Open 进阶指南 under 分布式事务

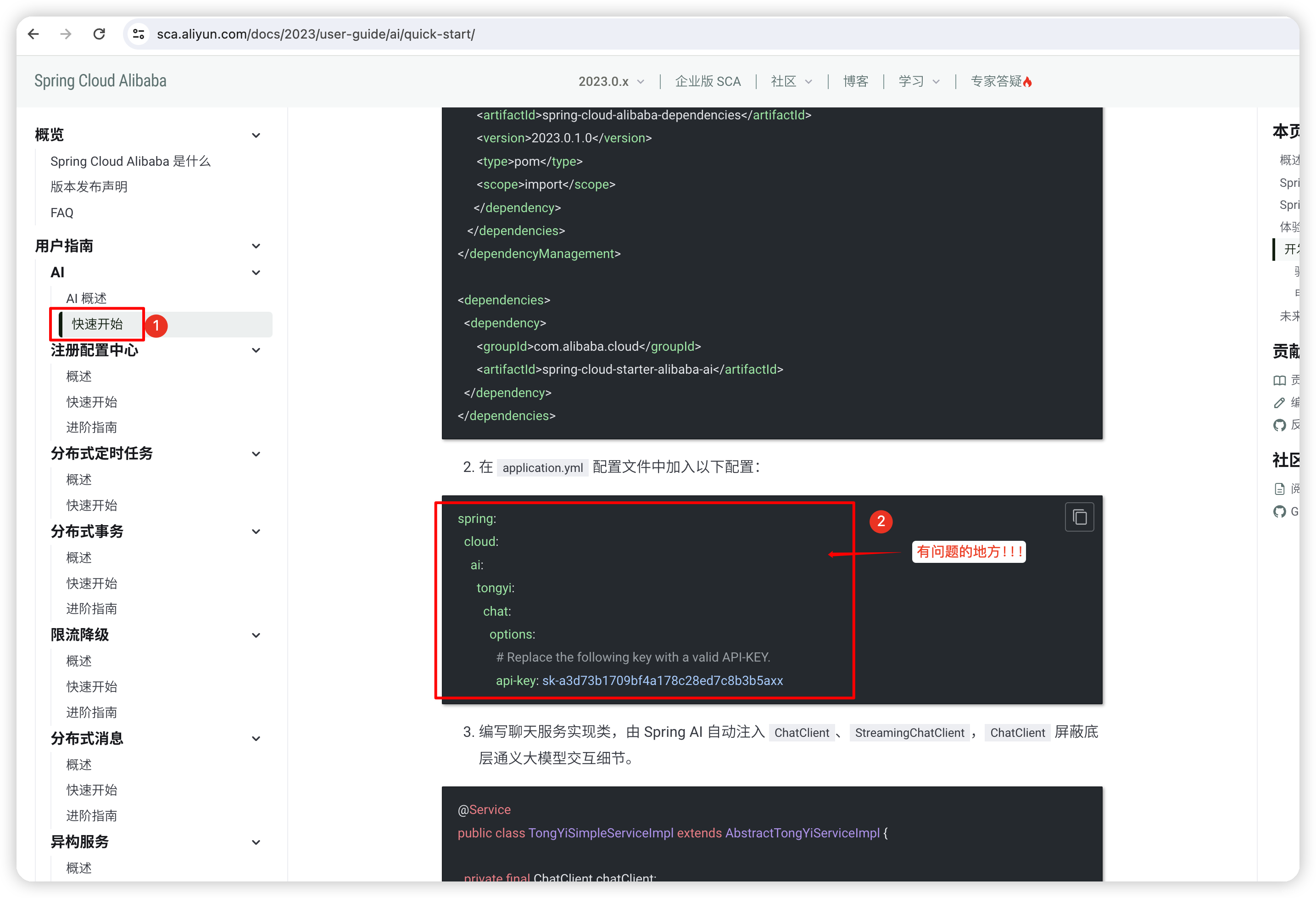click(x=92, y=608)
